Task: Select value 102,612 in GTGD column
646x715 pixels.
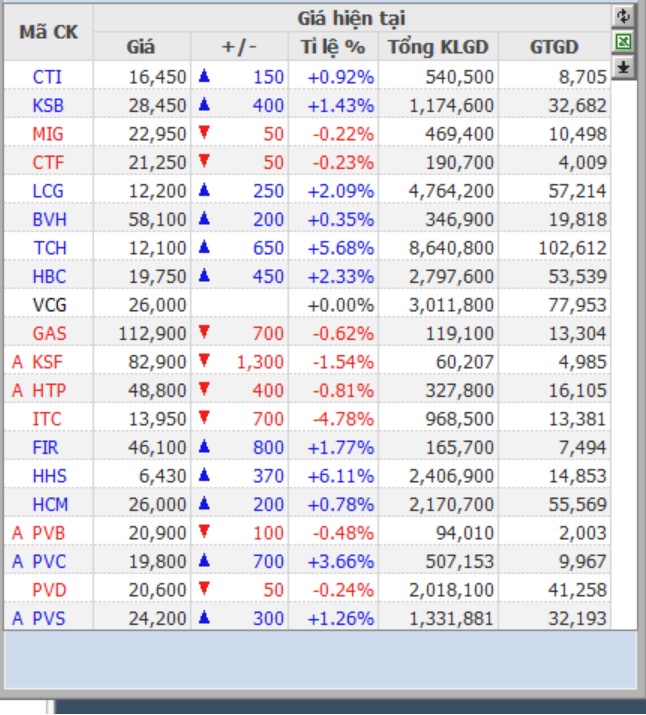Action: [x=573, y=248]
